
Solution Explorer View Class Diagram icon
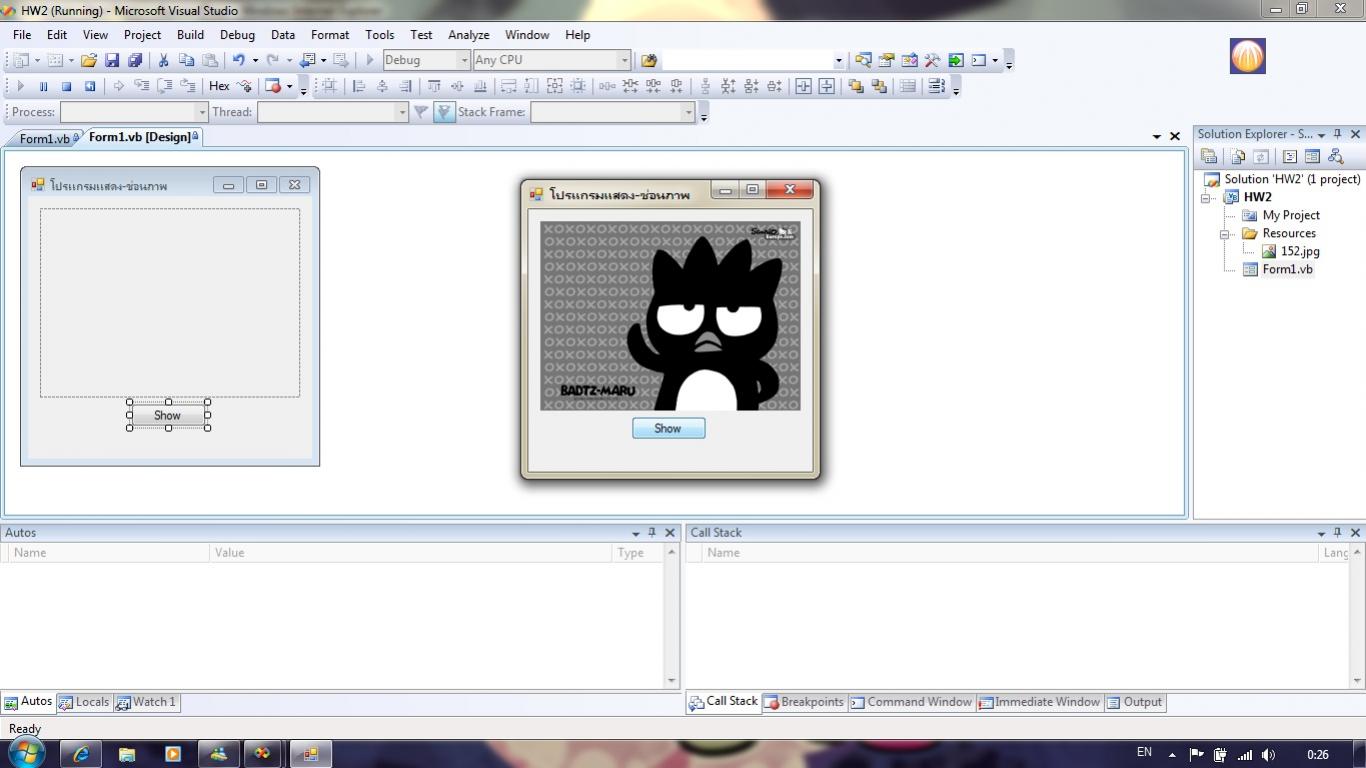1336,156
